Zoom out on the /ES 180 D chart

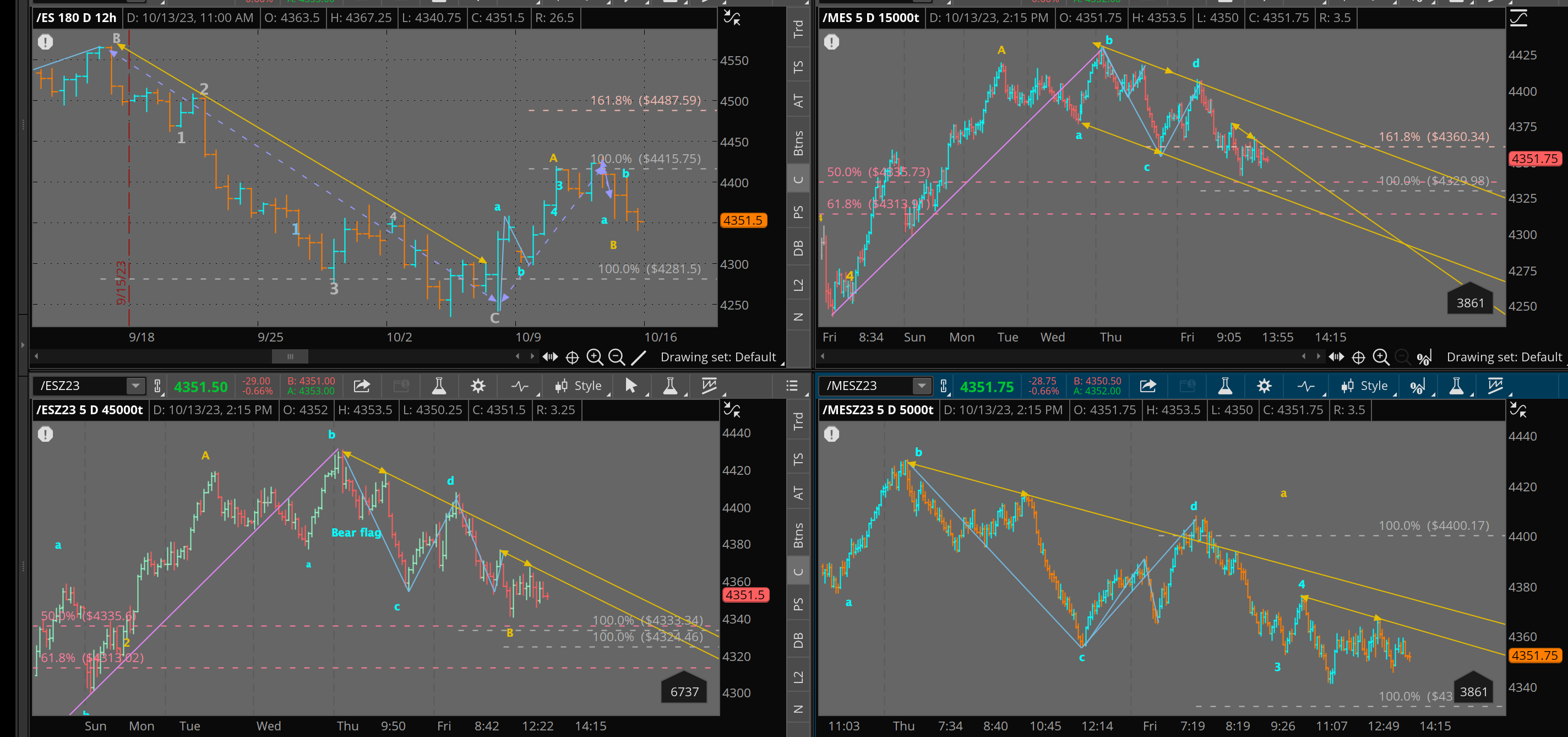pyautogui.click(x=617, y=357)
